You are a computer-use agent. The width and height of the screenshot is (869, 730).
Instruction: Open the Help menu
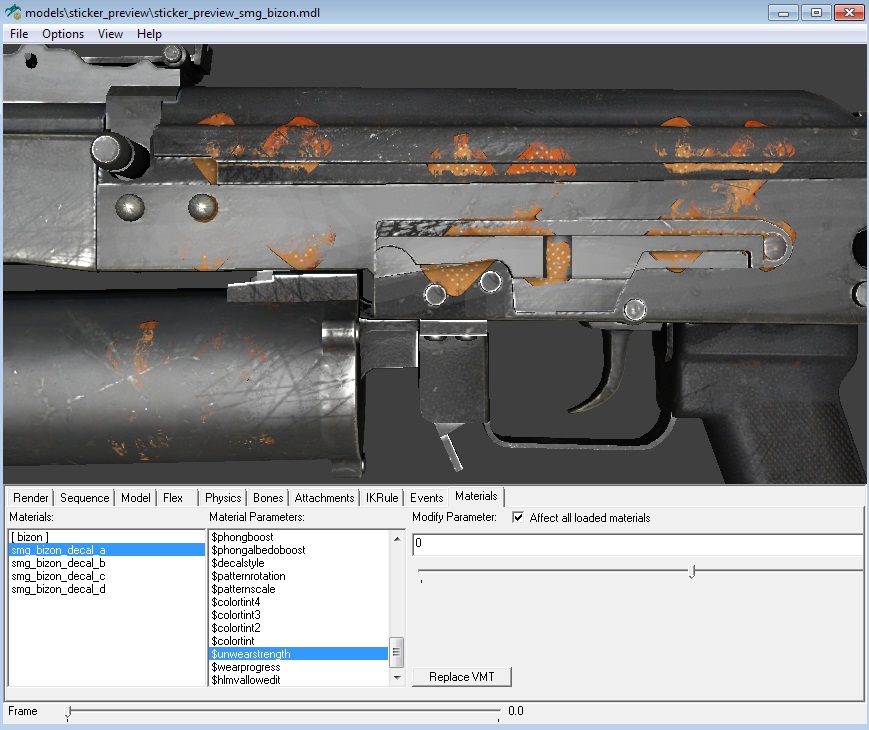coord(149,34)
